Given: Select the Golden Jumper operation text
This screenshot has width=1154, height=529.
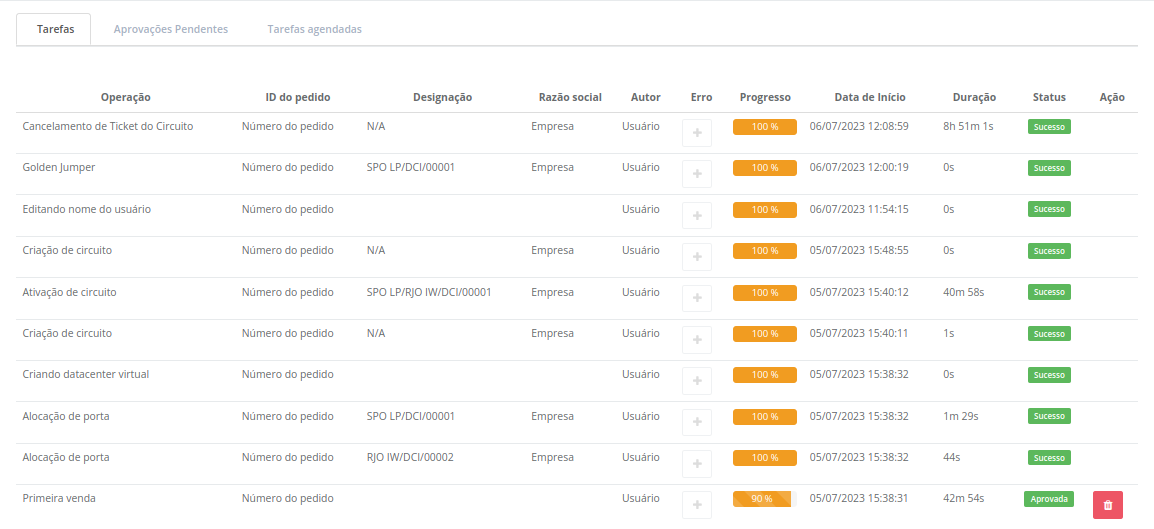Looking at the screenshot, I should pos(59,168).
